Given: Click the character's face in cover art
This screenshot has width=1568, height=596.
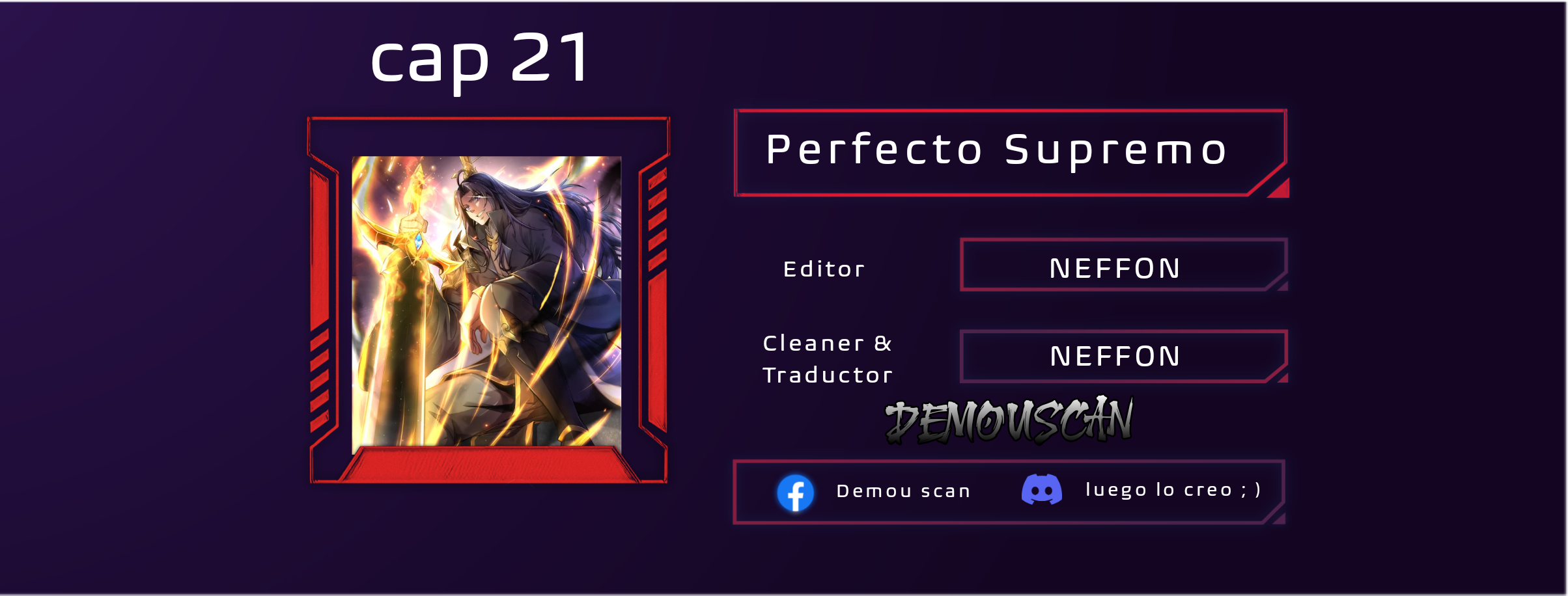Looking at the screenshot, I should click(477, 208).
